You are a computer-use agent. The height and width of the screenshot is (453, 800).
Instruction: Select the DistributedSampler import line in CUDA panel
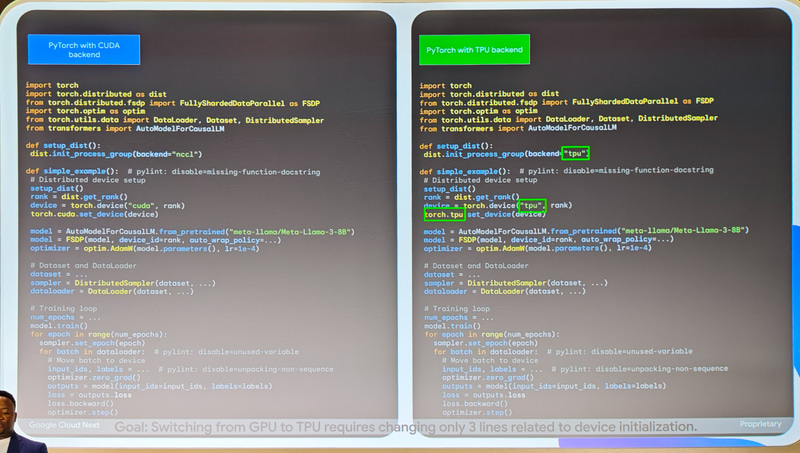click(x=175, y=120)
